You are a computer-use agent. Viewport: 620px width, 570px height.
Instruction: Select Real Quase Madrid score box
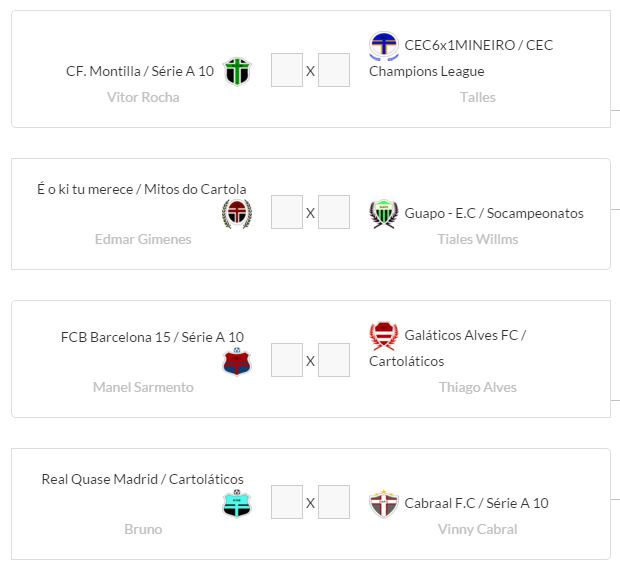(x=287, y=502)
